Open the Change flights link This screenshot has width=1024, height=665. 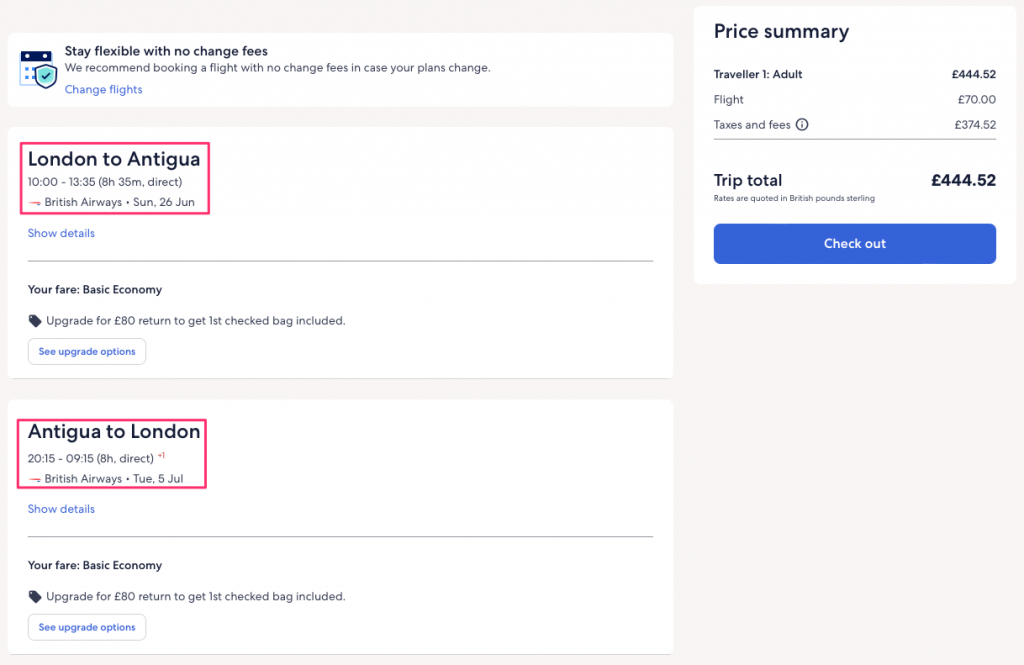pos(103,90)
